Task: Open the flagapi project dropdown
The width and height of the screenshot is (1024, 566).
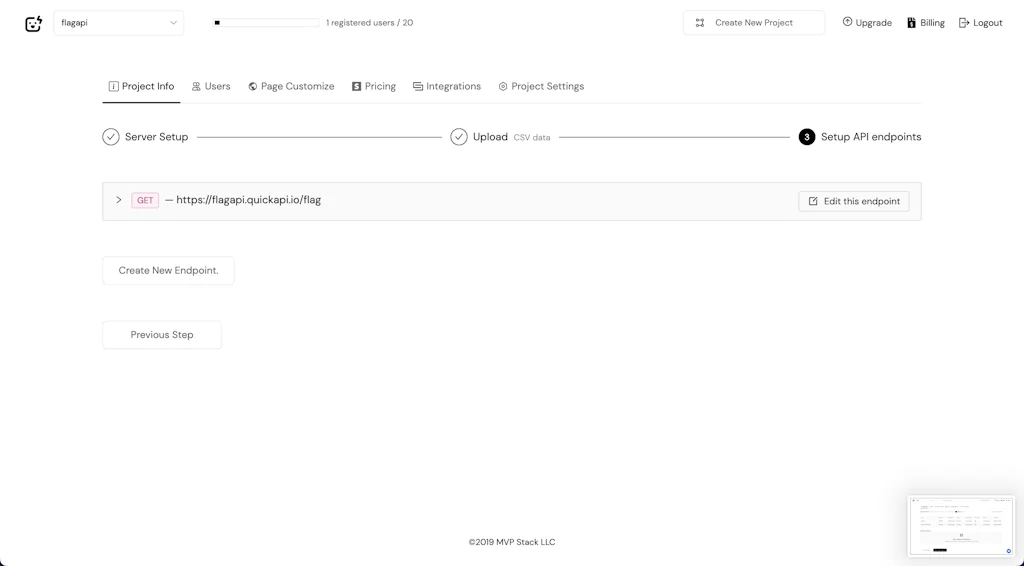Action: [x=119, y=23]
